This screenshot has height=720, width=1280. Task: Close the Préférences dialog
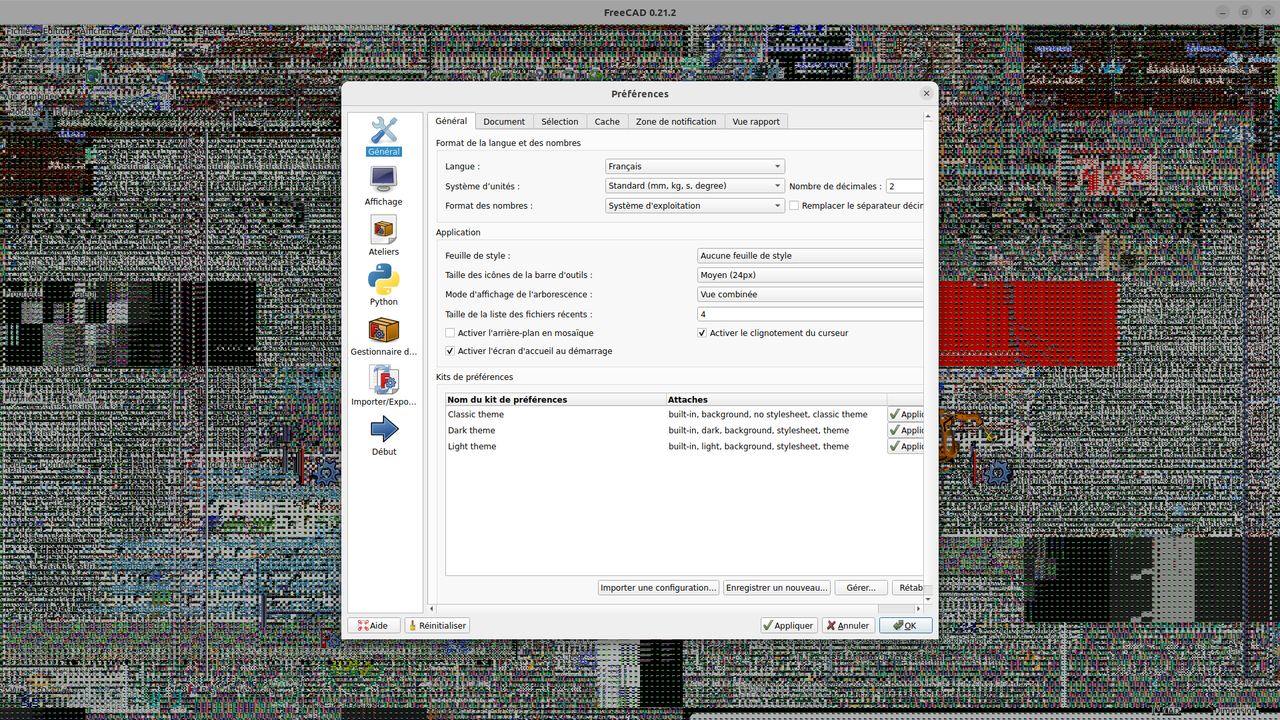[x=926, y=93]
